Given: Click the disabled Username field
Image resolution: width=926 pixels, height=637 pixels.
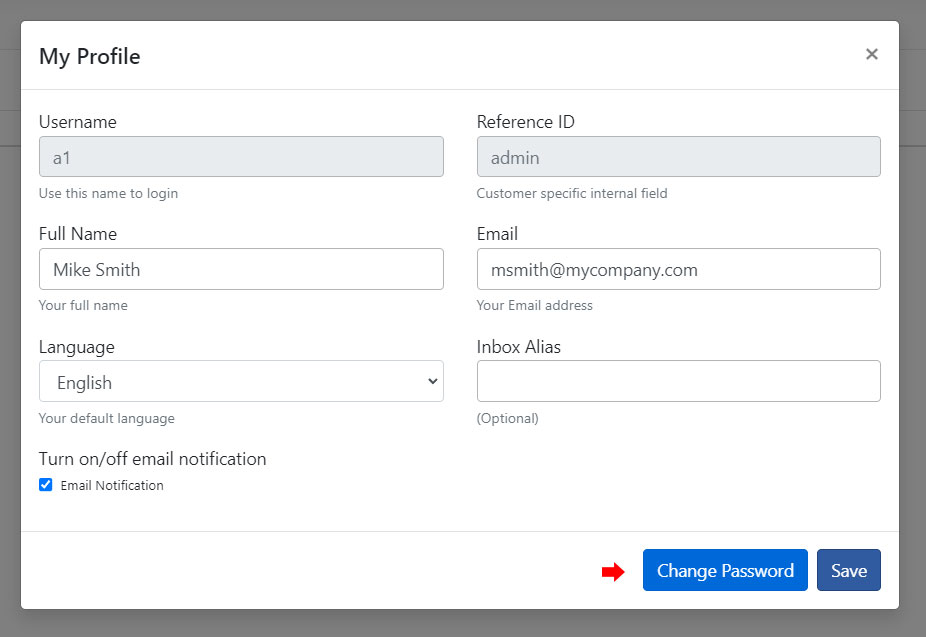Looking at the screenshot, I should (241, 157).
